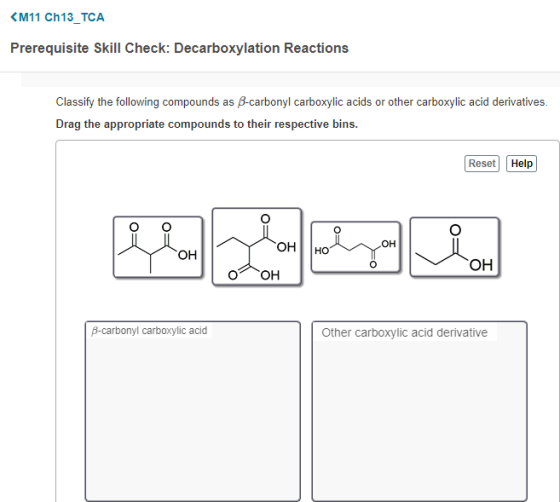Open the Help button
The height and width of the screenshot is (502, 560).
pyautogui.click(x=521, y=164)
